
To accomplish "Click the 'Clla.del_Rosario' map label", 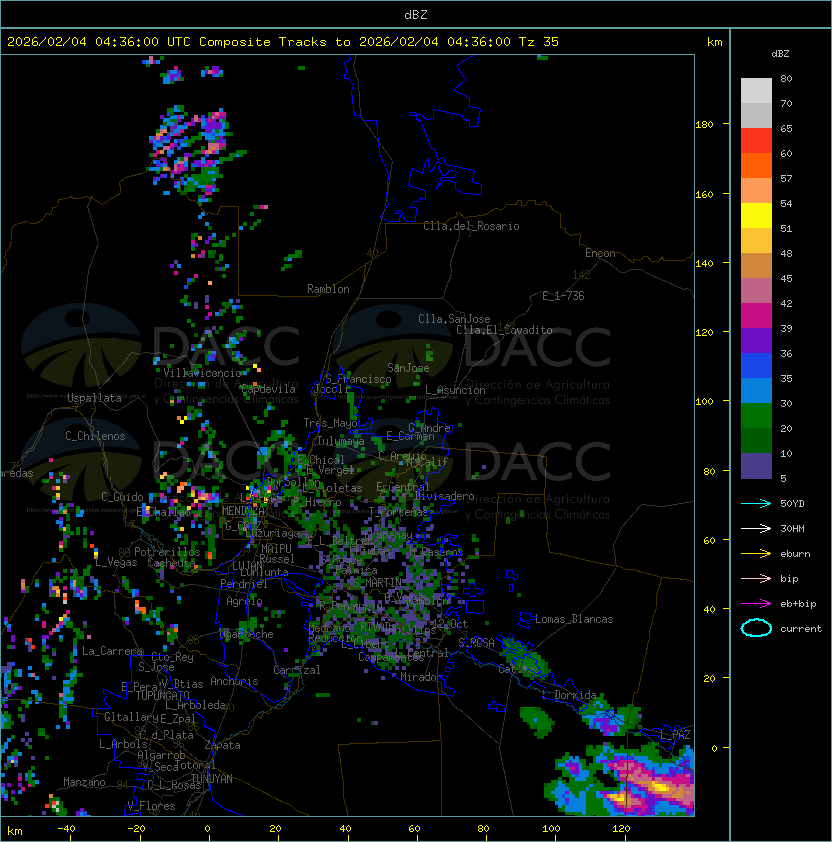I will click(471, 226).
